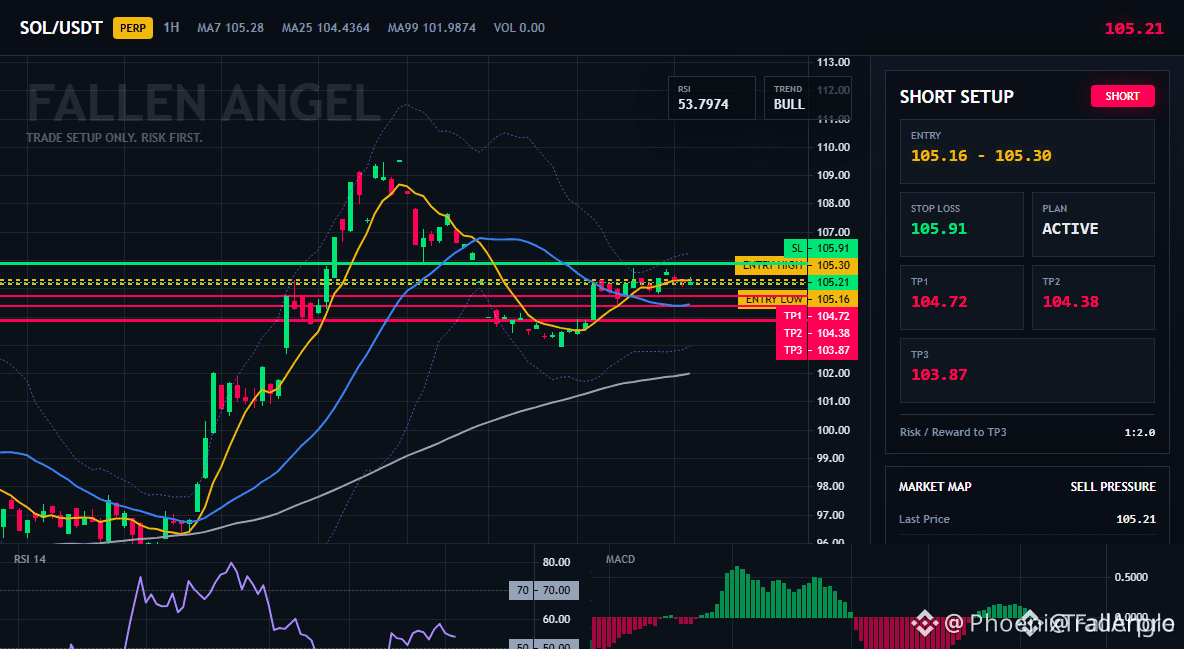Click the PLAN ACTIVE card

pyautogui.click(x=1093, y=224)
